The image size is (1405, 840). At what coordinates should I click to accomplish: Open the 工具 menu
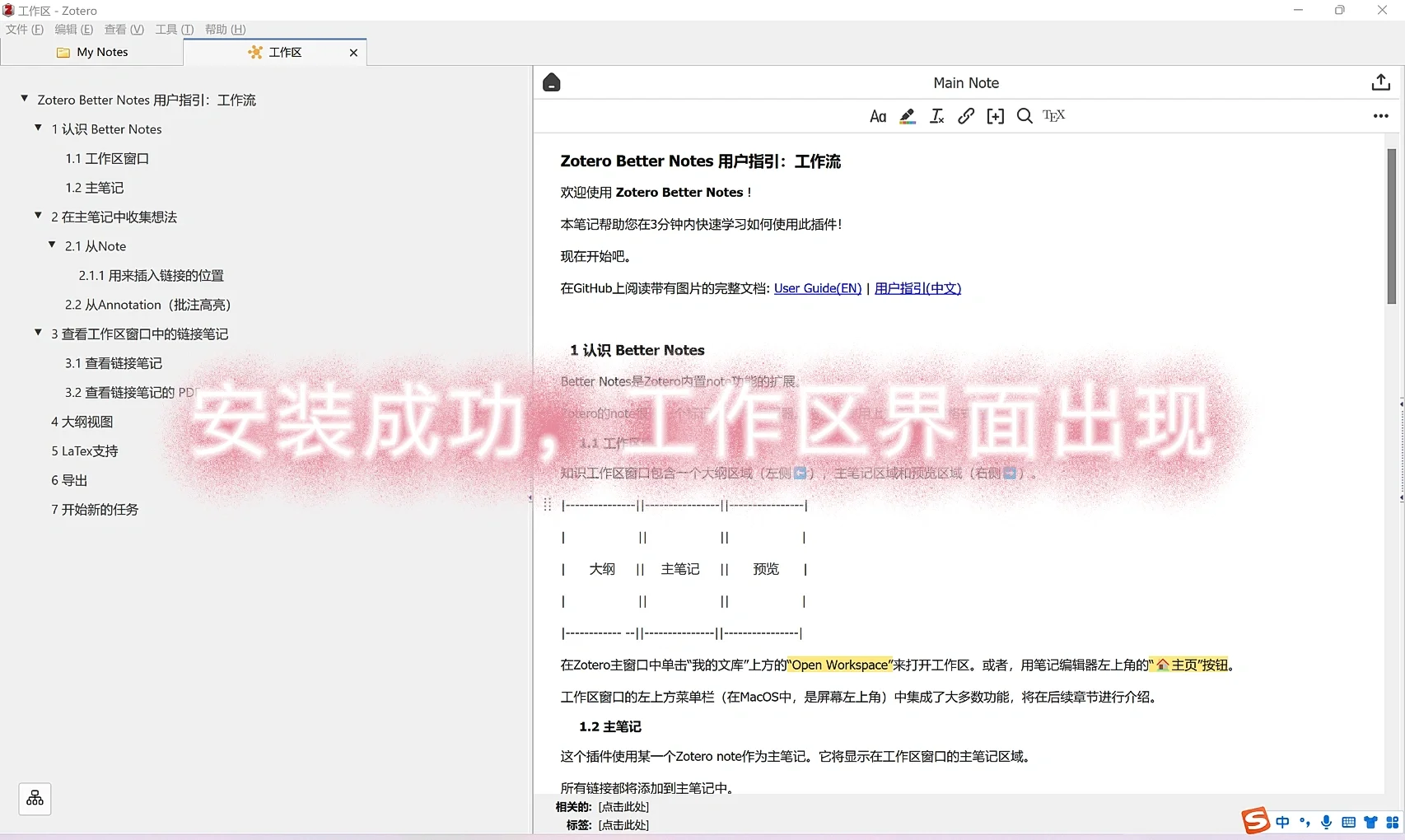pos(173,29)
